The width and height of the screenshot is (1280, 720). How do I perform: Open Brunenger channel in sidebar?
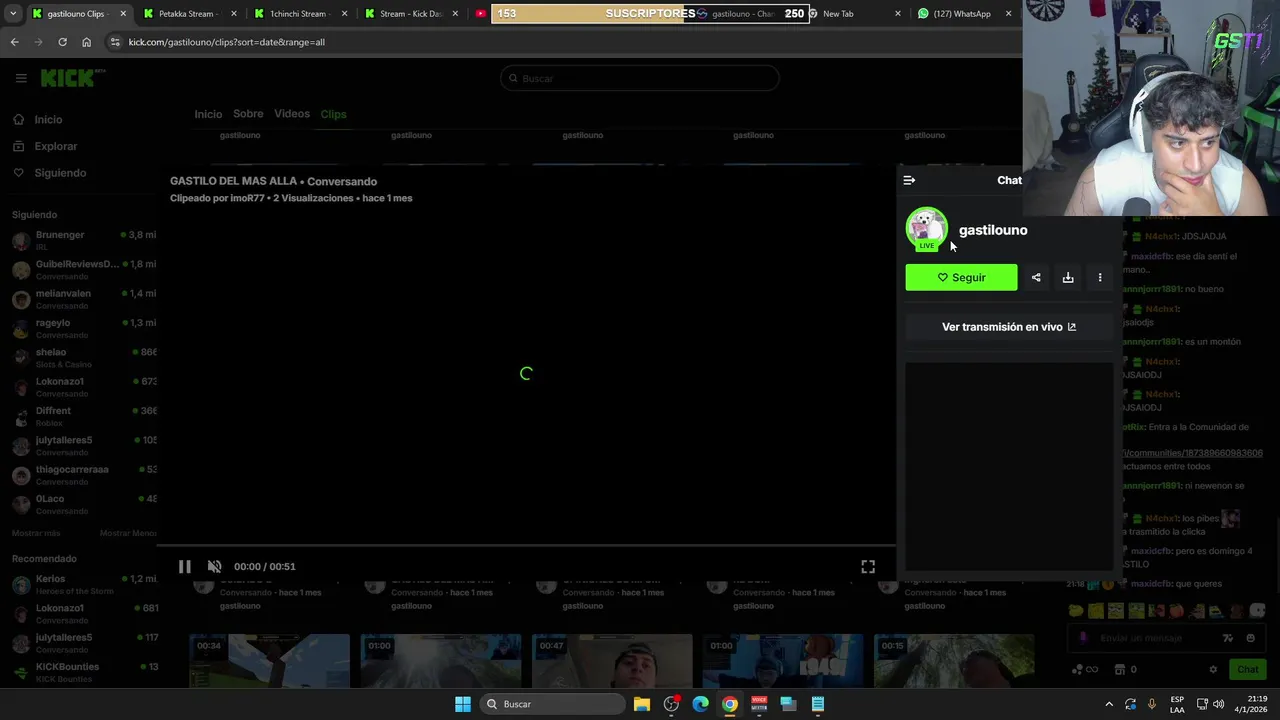click(84, 240)
